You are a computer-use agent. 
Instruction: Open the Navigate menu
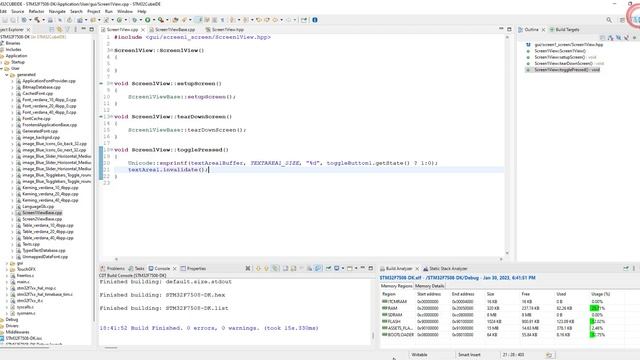(x=57, y=11)
